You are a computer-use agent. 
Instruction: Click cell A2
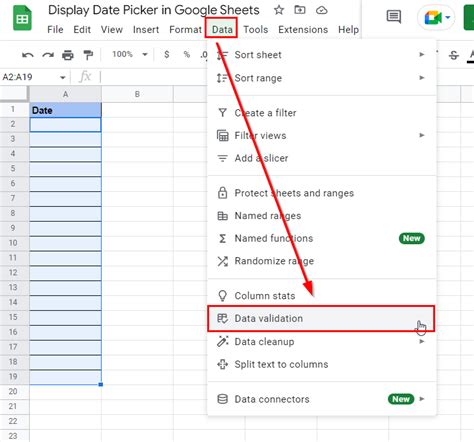pyautogui.click(x=65, y=125)
